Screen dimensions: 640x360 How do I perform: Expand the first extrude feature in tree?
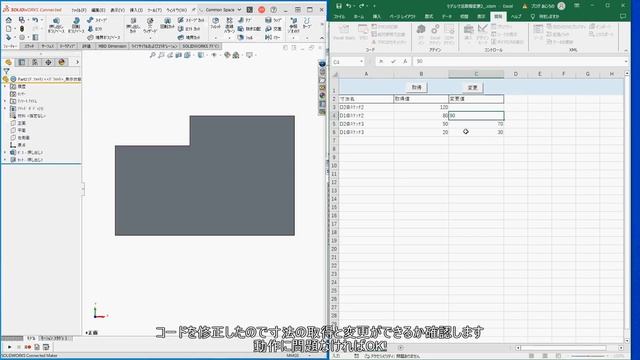coord(5,152)
